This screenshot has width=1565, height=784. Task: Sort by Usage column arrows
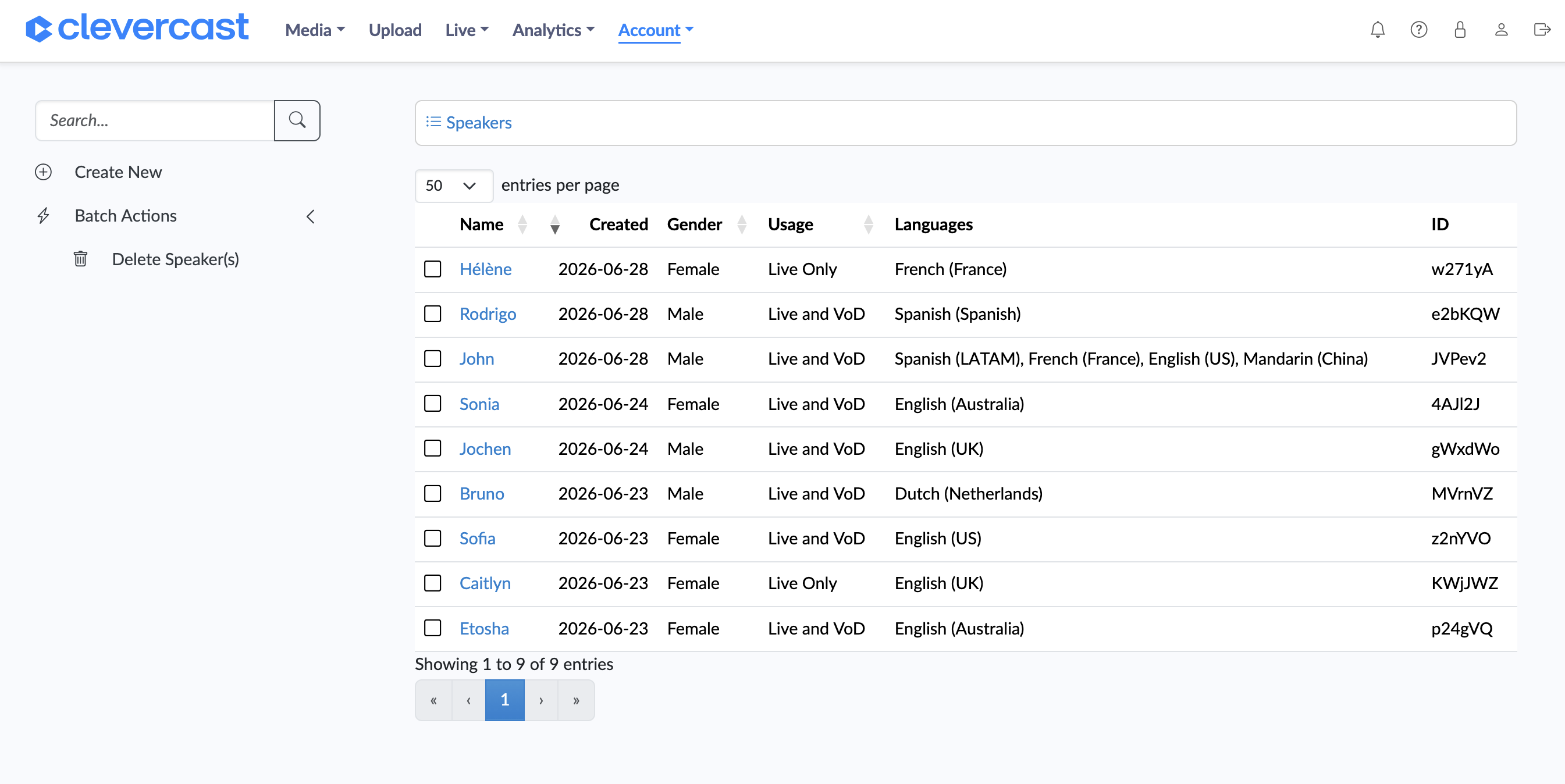point(869,224)
